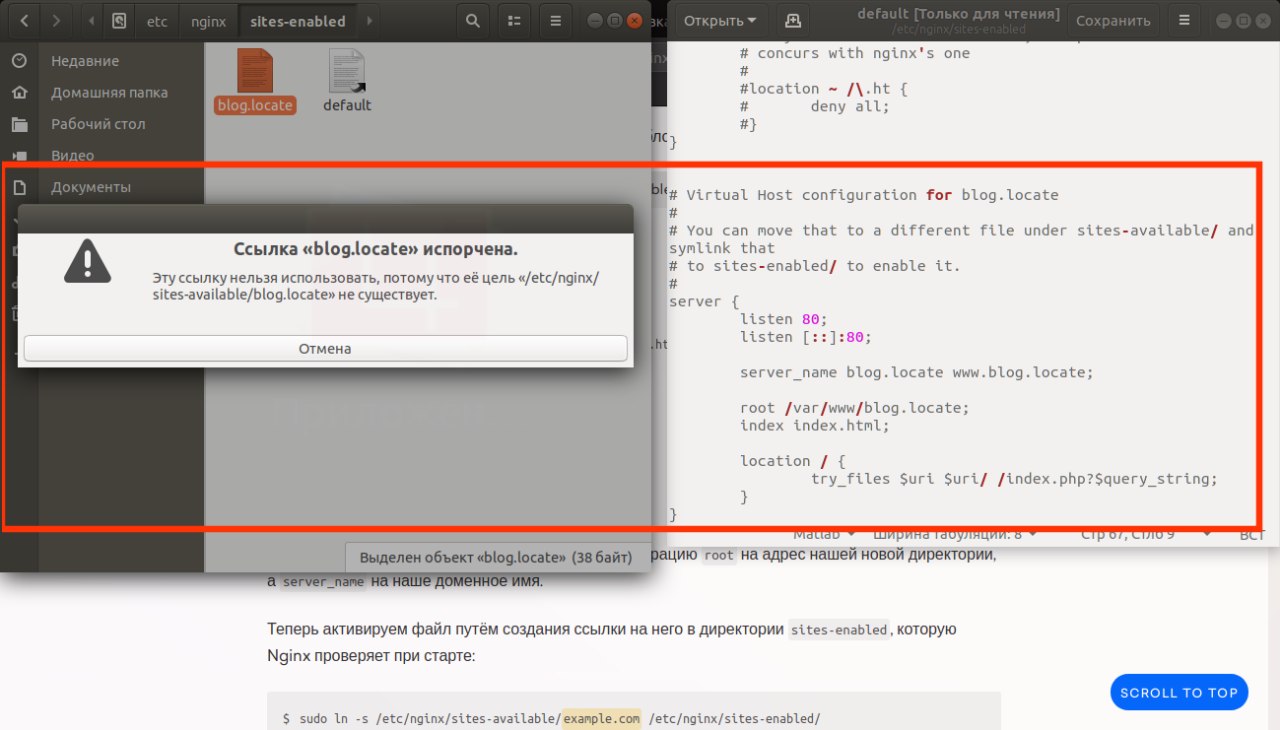1280x730 pixels.
Task: Open 'Рабочий стол' in the sidebar
Action: coord(98,124)
